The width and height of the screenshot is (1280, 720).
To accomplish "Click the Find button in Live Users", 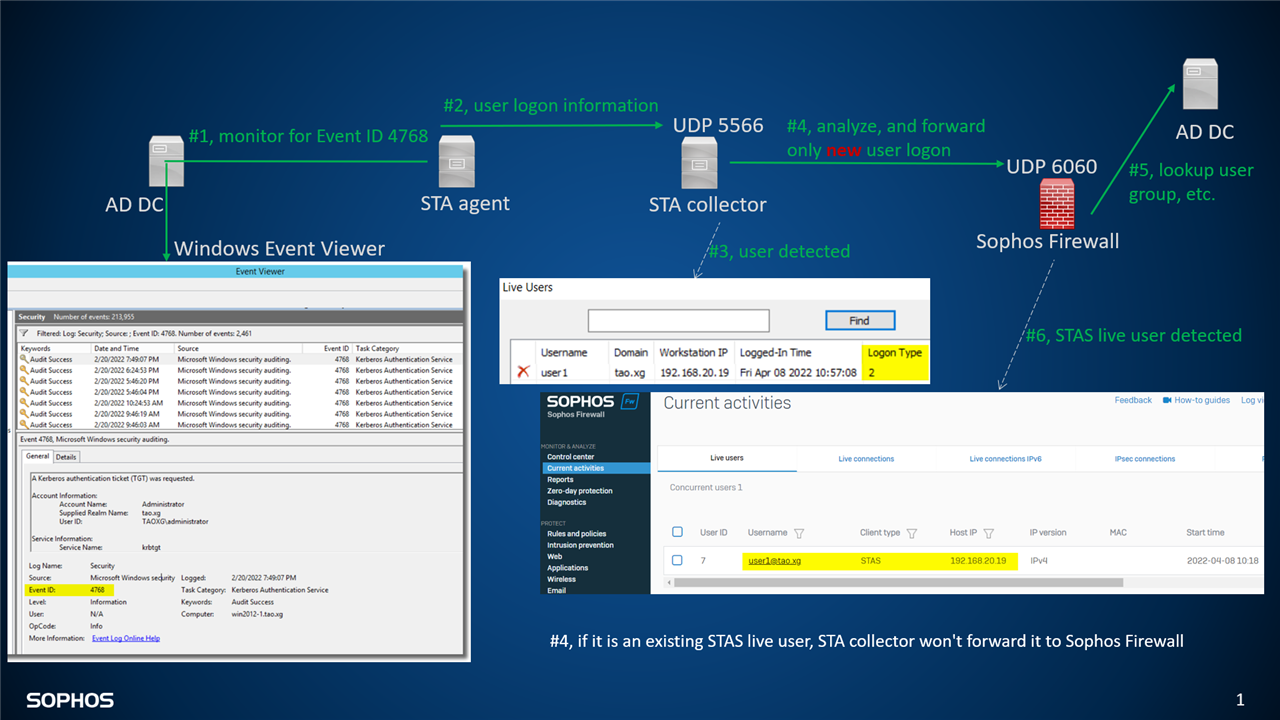I will pyautogui.click(x=860, y=321).
